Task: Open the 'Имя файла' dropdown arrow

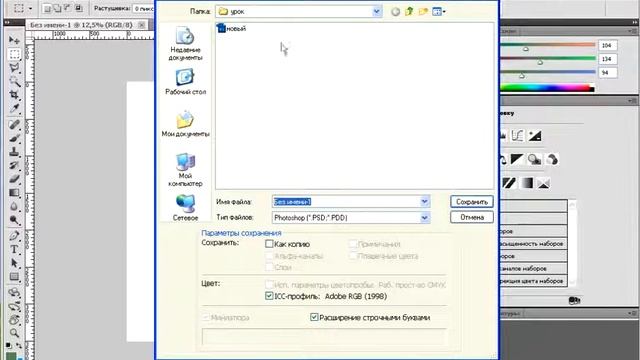Action: 424,201
